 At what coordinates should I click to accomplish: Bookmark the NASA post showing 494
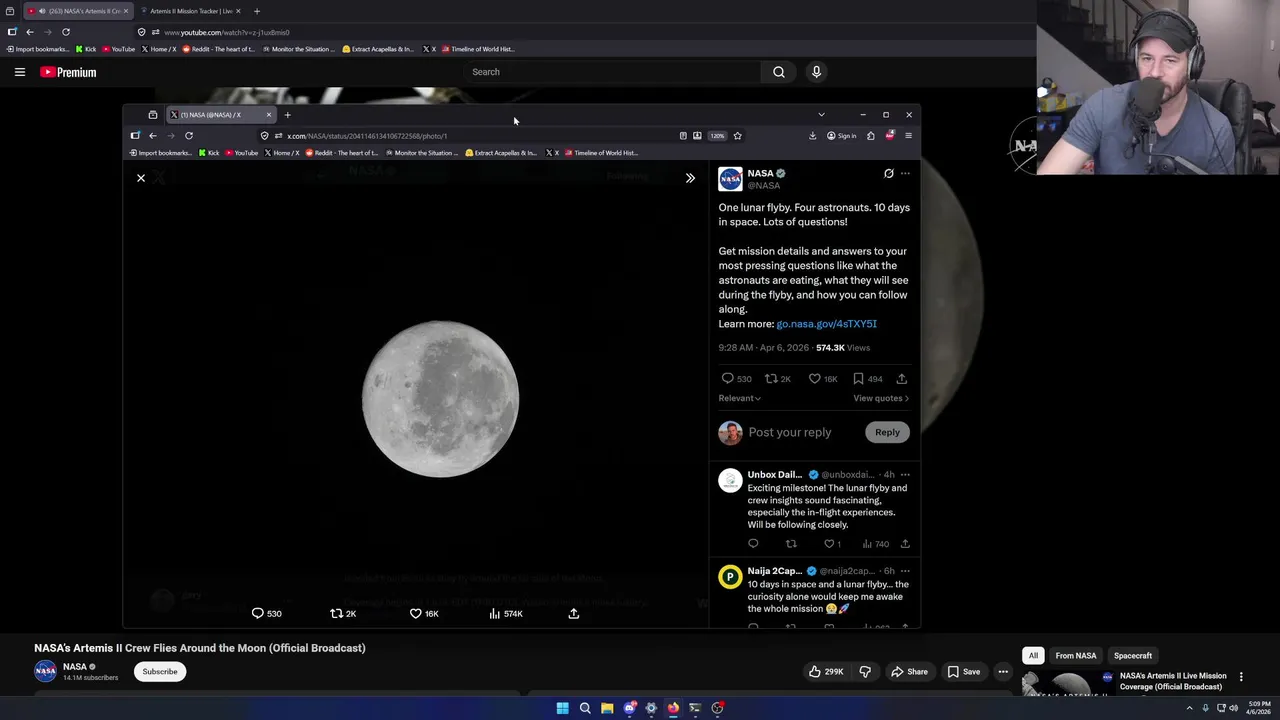pyautogui.click(x=858, y=379)
